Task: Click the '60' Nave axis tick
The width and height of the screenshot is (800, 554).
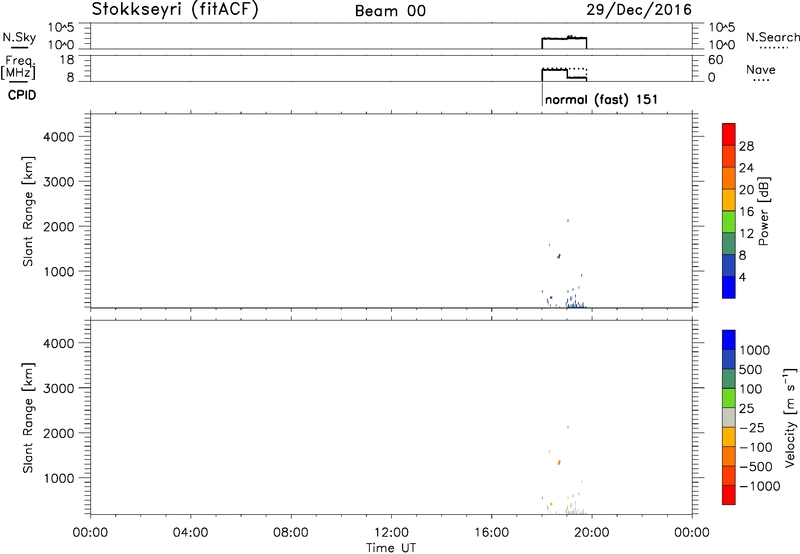Action: 716,60
